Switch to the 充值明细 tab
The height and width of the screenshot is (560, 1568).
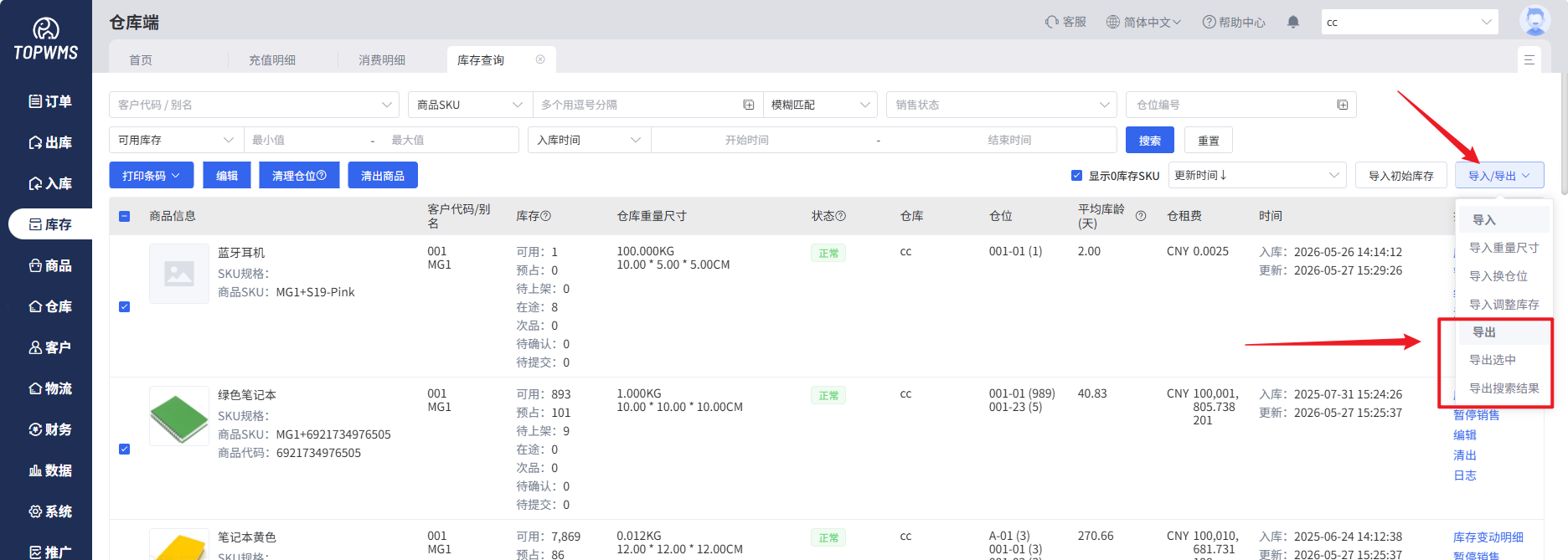[x=272, y=59]
